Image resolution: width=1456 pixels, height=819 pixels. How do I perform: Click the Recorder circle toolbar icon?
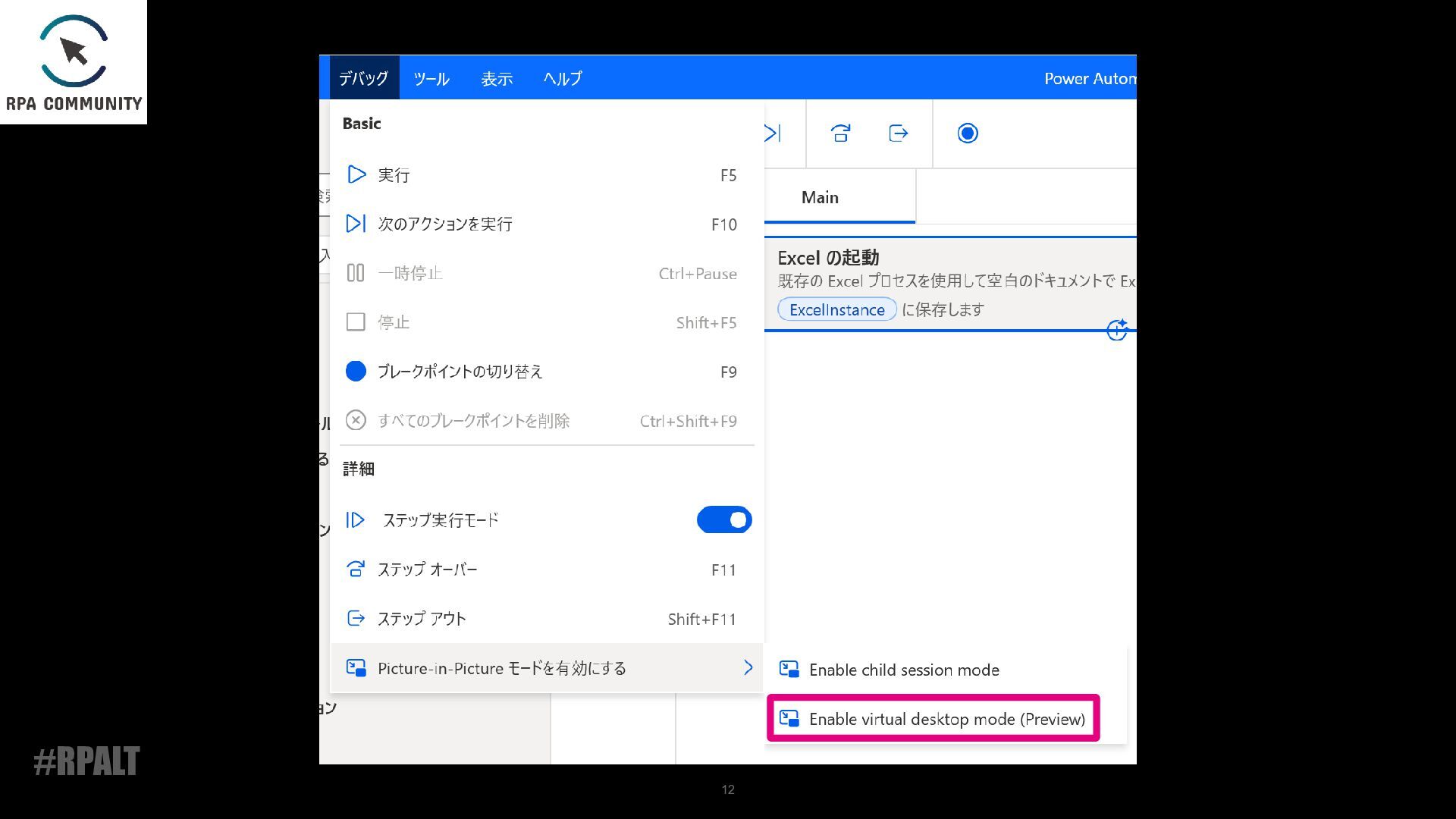pyautogui.click(x=968, y=133)
